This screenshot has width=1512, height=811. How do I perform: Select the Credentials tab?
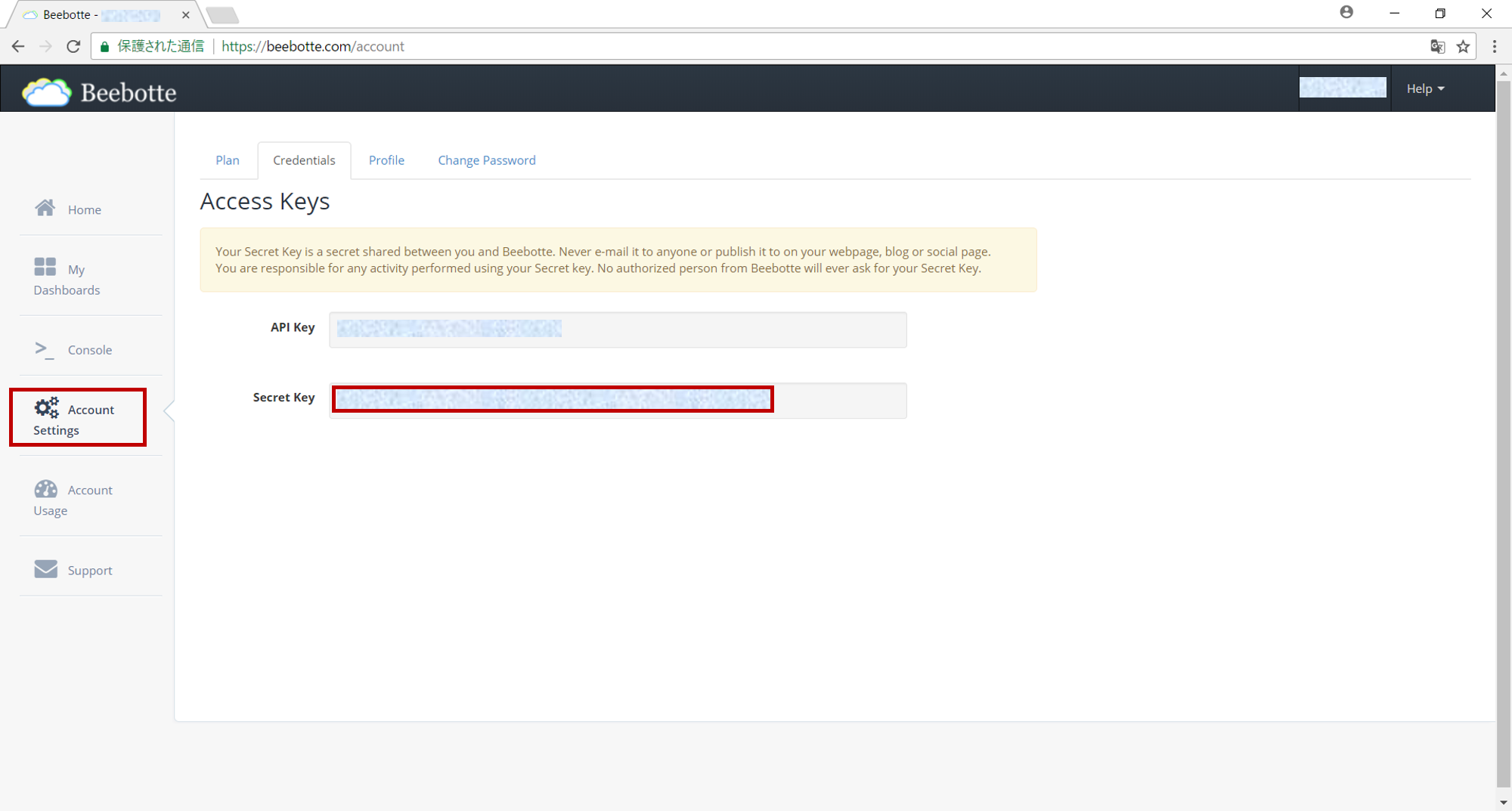click(304, 160)
